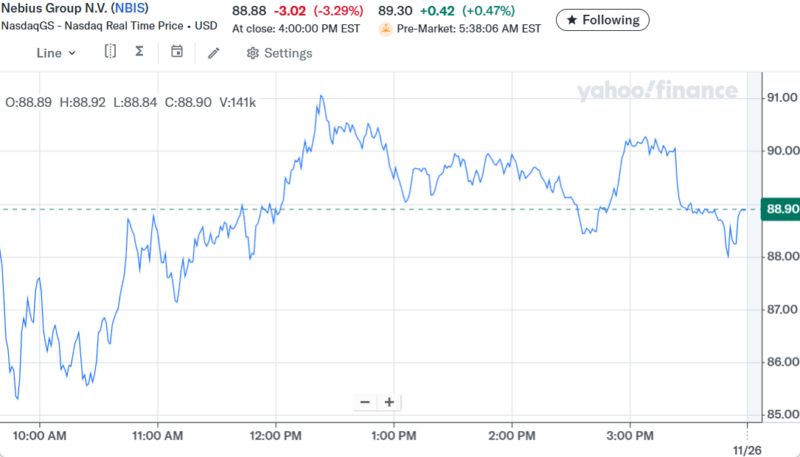Open the indicators sigma icon
Image resolution: width=800 pixels, height=457 pixels.
pos(139,52)
